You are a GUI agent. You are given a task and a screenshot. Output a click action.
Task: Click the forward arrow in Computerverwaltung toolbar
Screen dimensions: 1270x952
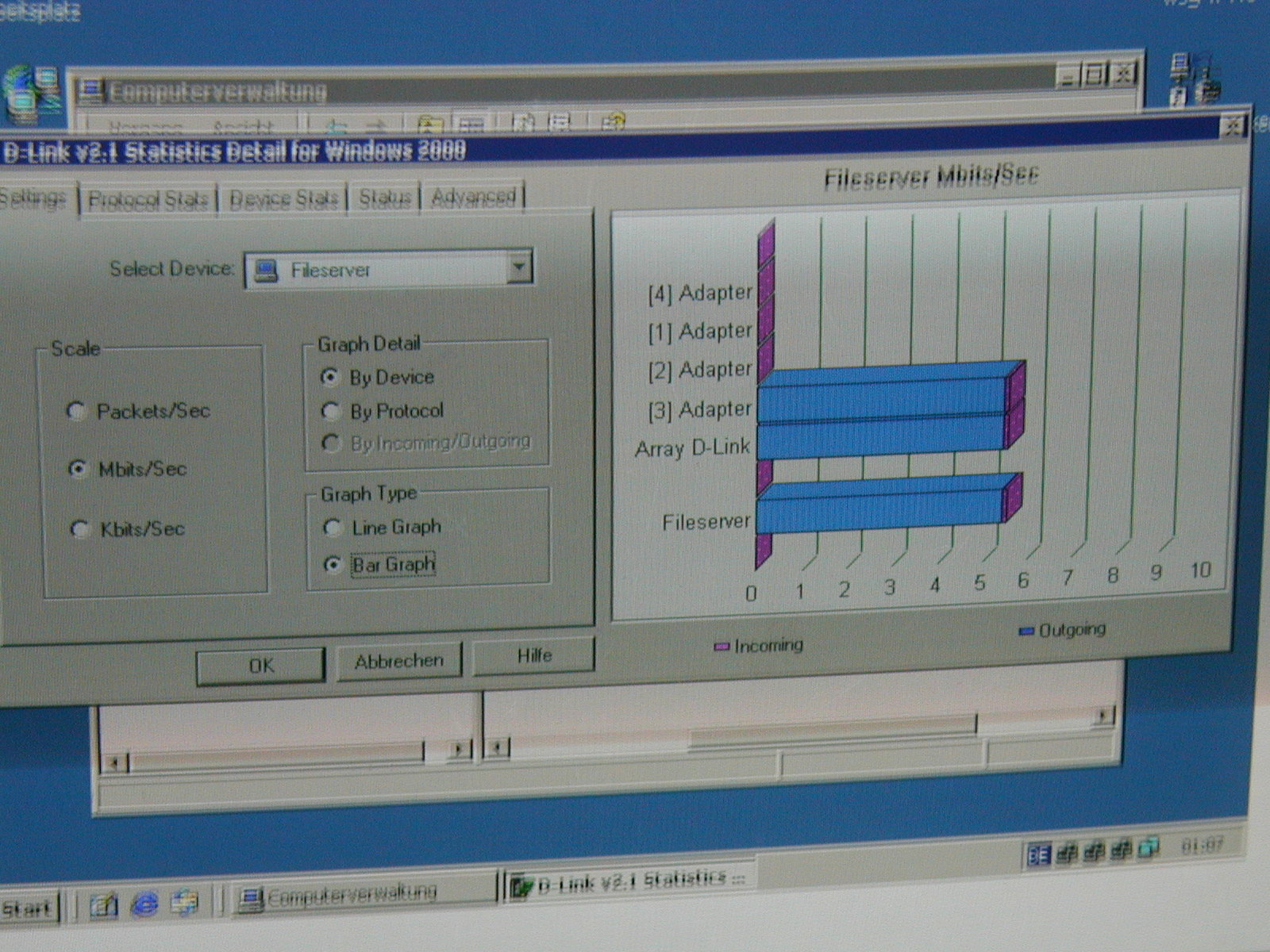coord(376,125)
